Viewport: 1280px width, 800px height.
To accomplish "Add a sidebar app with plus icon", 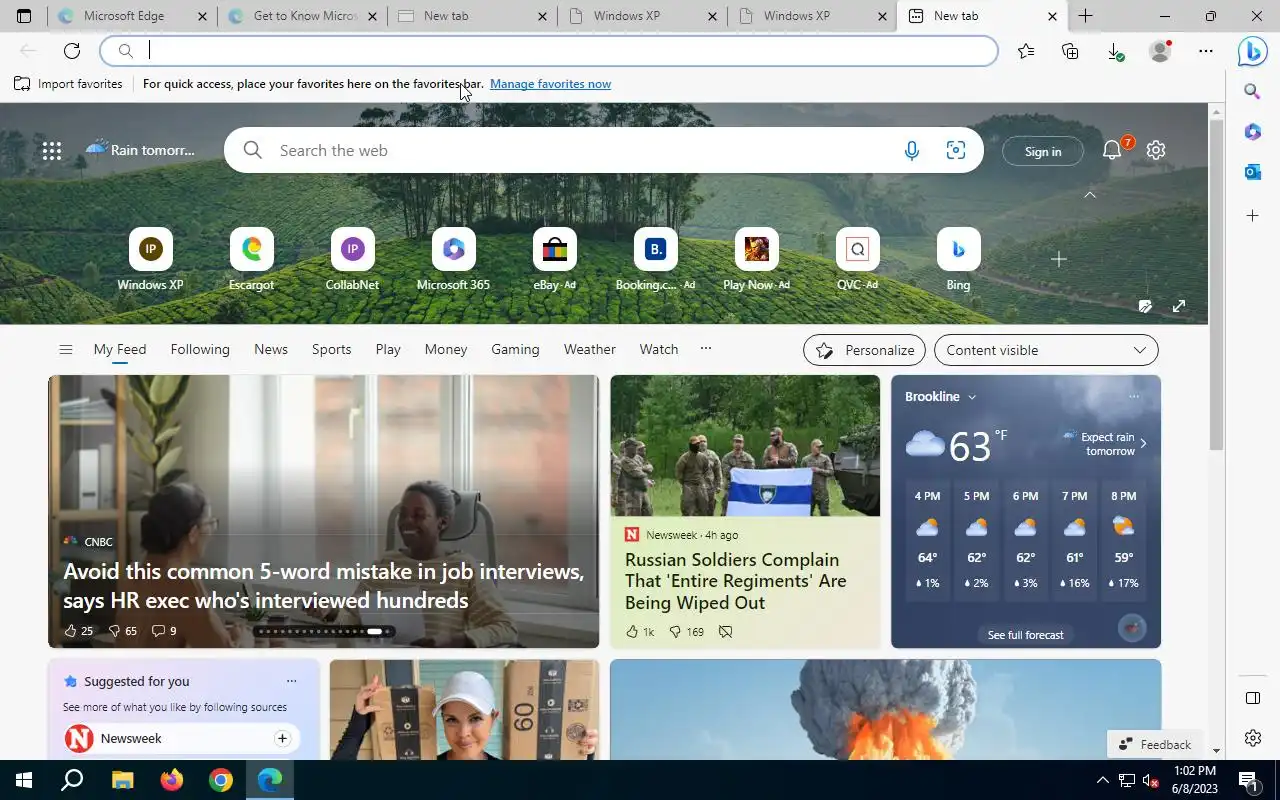I will coord(1252,215).
